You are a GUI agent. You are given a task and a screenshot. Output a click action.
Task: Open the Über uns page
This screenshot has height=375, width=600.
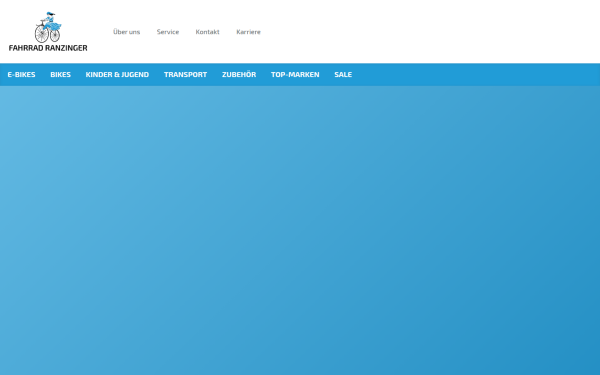pyautogui.click(x=126, y=32)
